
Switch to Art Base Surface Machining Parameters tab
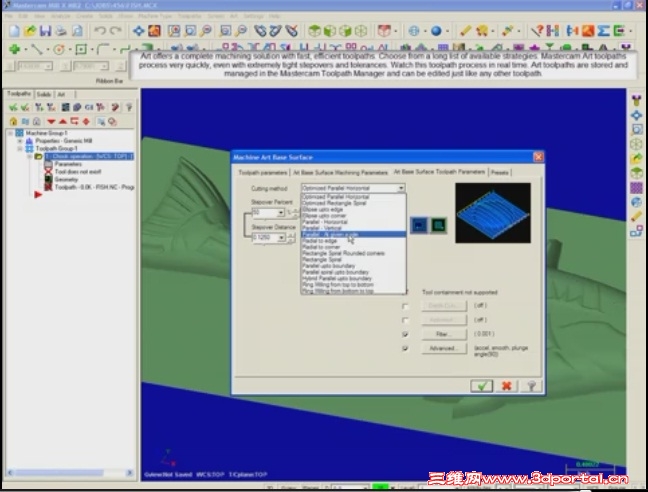pyautogui.click(x=340, y=173)
